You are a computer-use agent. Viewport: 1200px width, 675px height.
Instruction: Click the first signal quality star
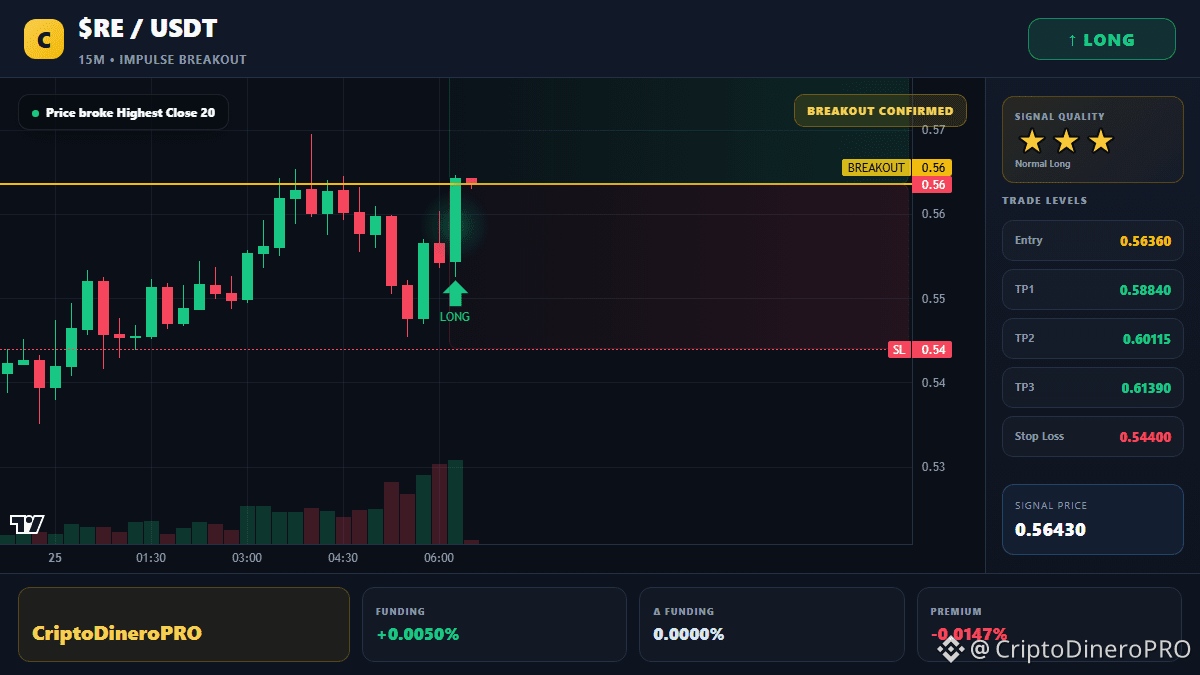(x=1032, y=141)
